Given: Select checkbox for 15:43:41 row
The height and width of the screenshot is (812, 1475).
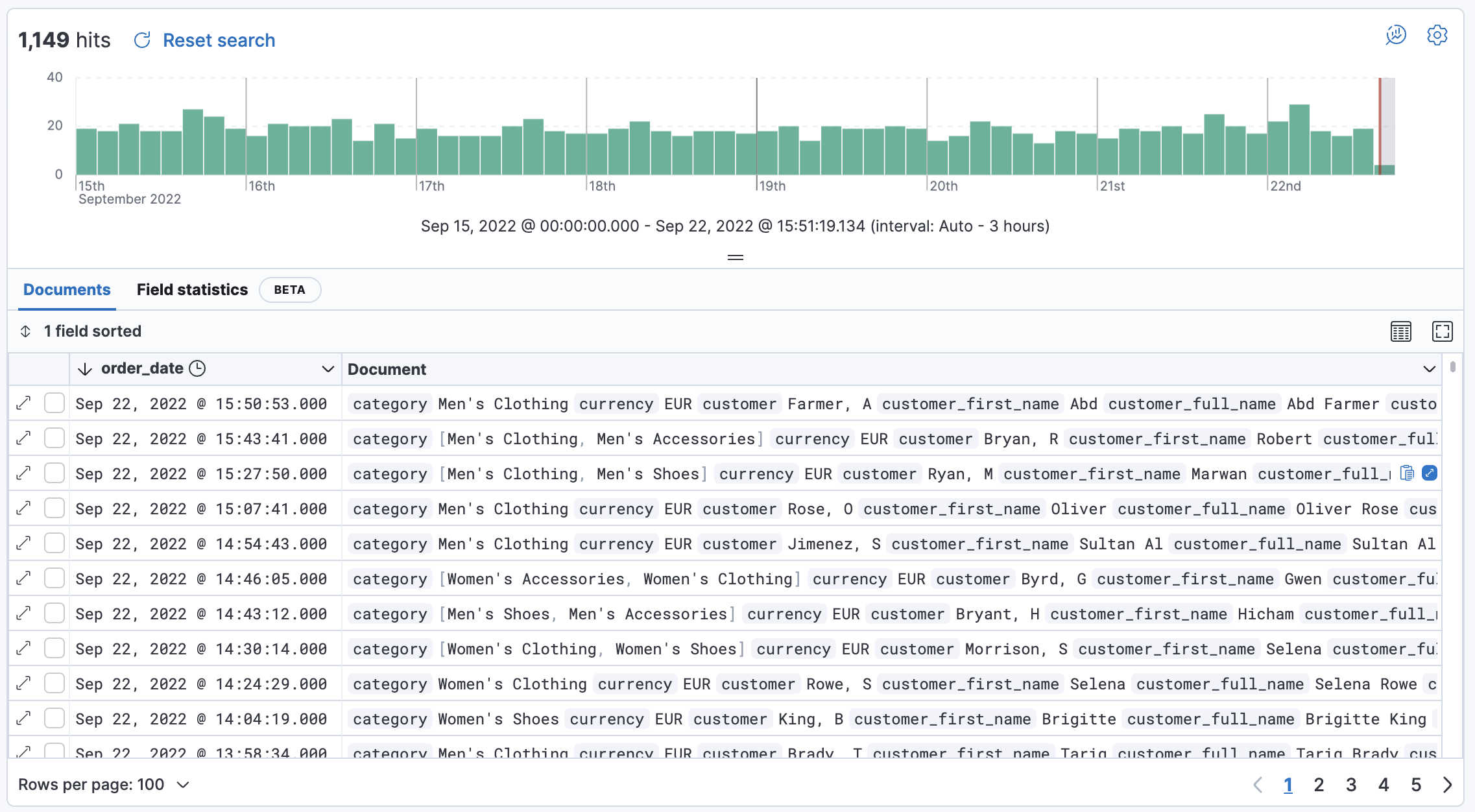Looking at the screenshot, I should pos(54,438).
